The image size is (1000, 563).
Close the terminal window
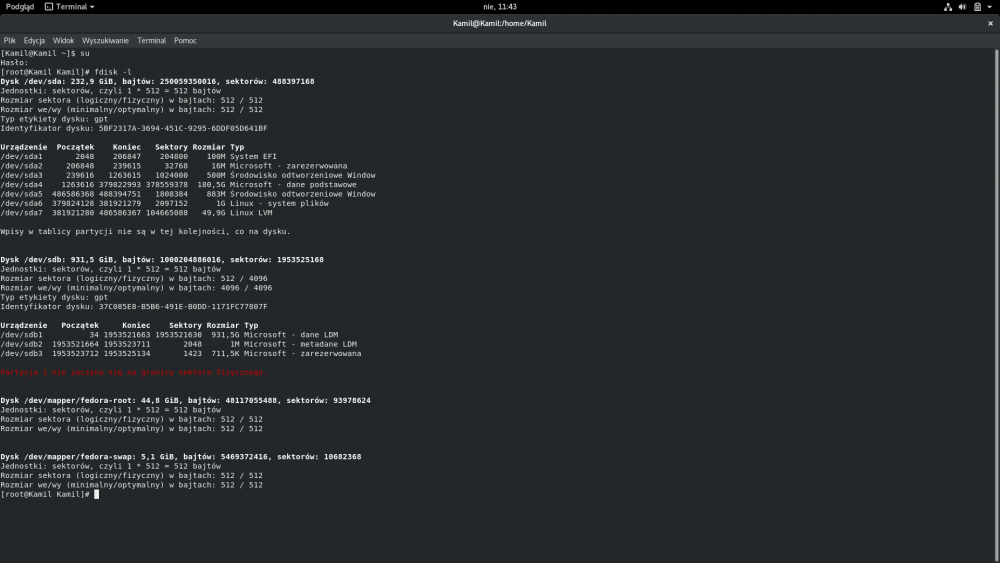coord(990,23)
